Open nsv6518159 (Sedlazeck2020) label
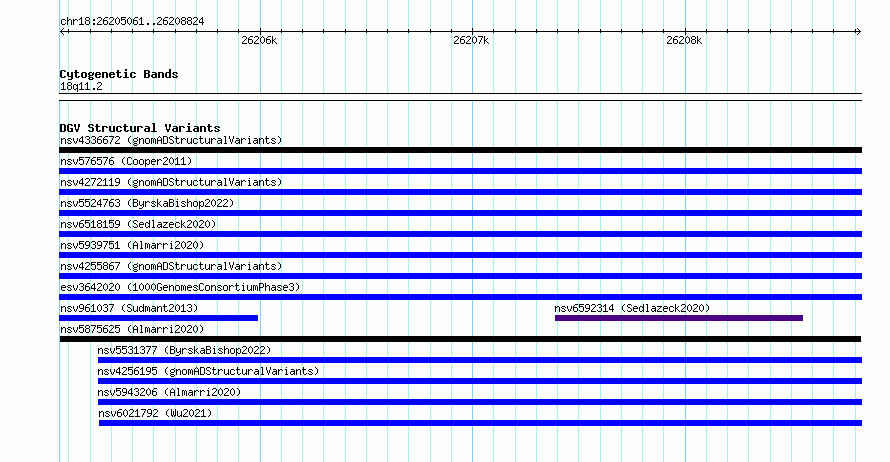 (138, 224)
